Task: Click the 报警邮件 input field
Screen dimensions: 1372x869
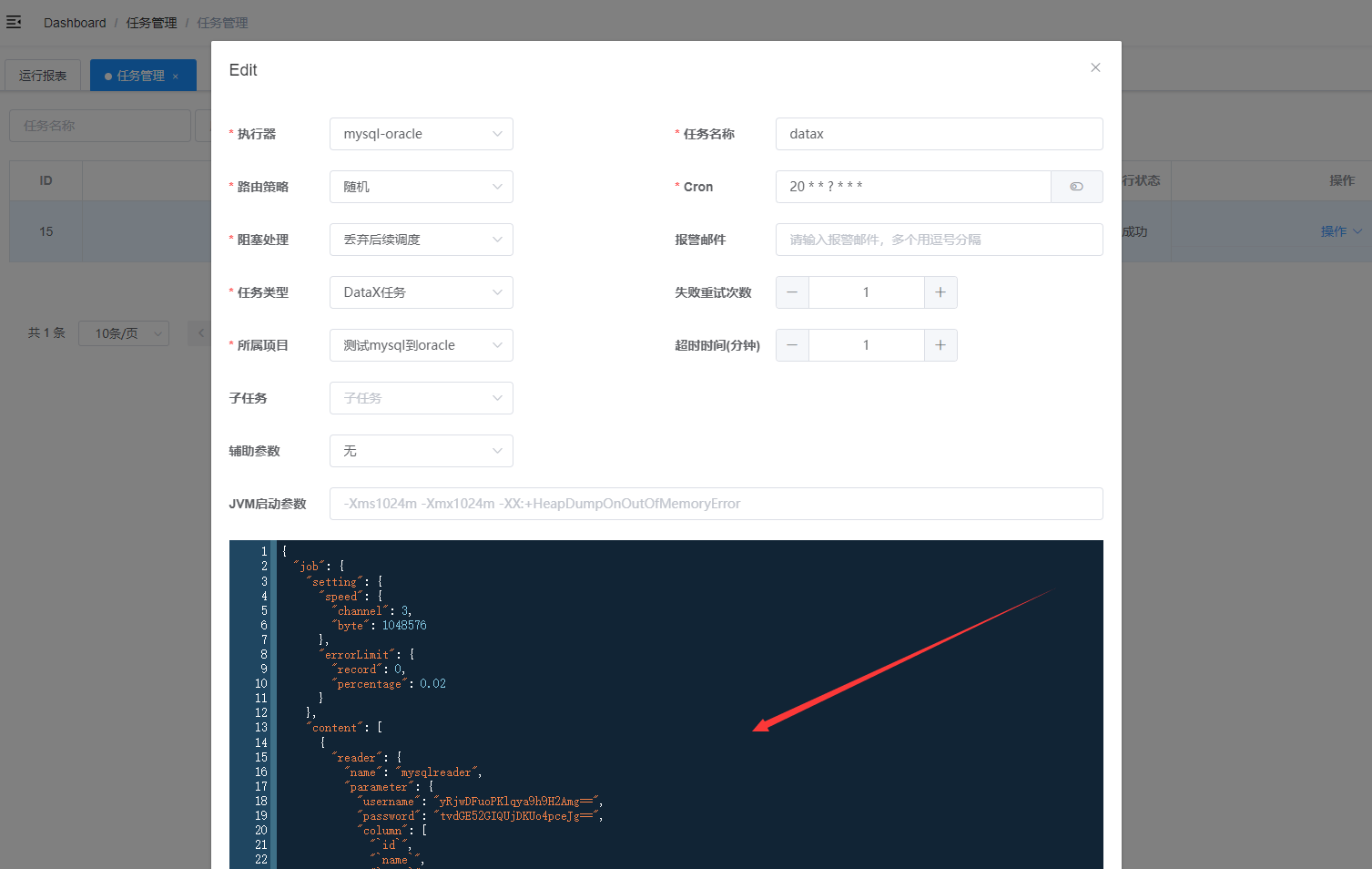Action: pos(939,239)
